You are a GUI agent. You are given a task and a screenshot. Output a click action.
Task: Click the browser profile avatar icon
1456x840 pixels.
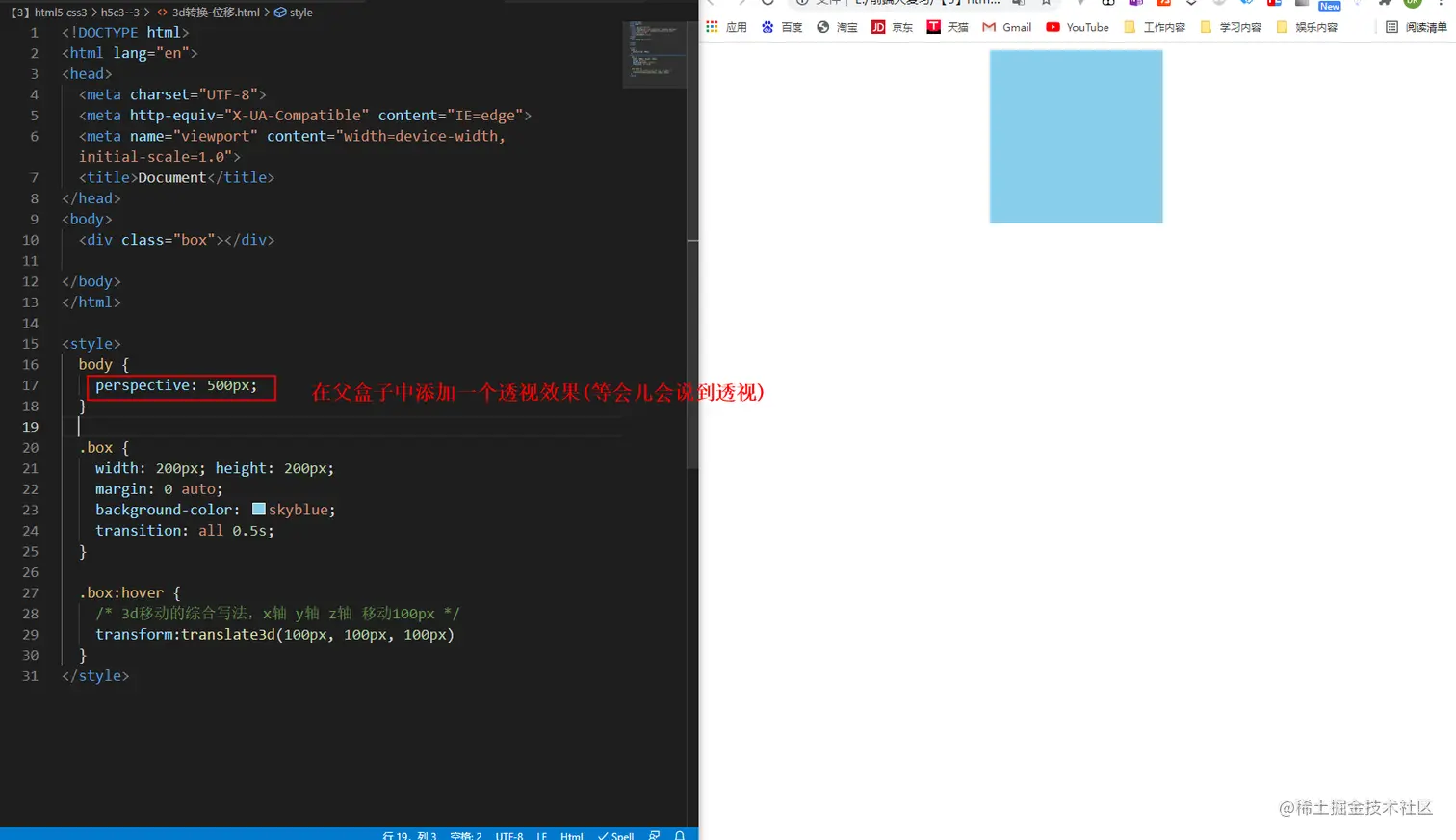pyautogui.click(x=1413, y=3)
